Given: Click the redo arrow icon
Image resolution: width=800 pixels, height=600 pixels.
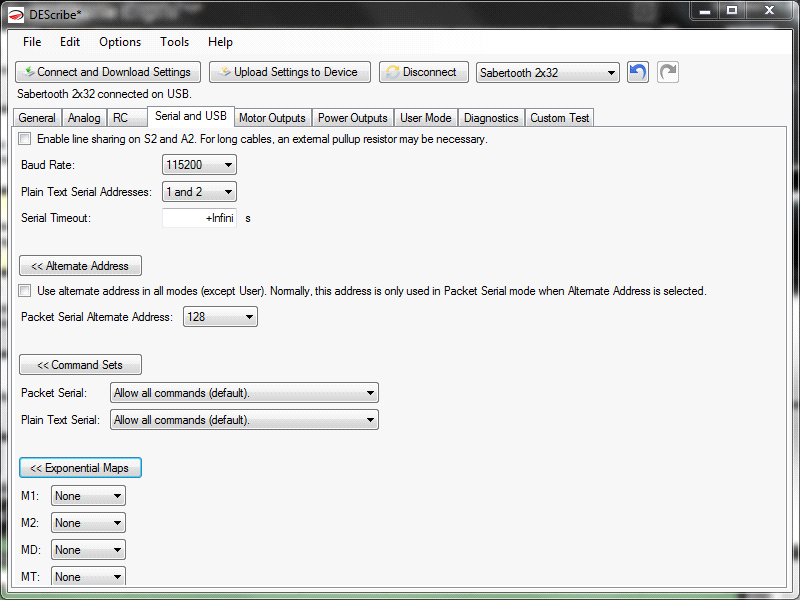Looking at the screenshot, I should coord(668,72).
